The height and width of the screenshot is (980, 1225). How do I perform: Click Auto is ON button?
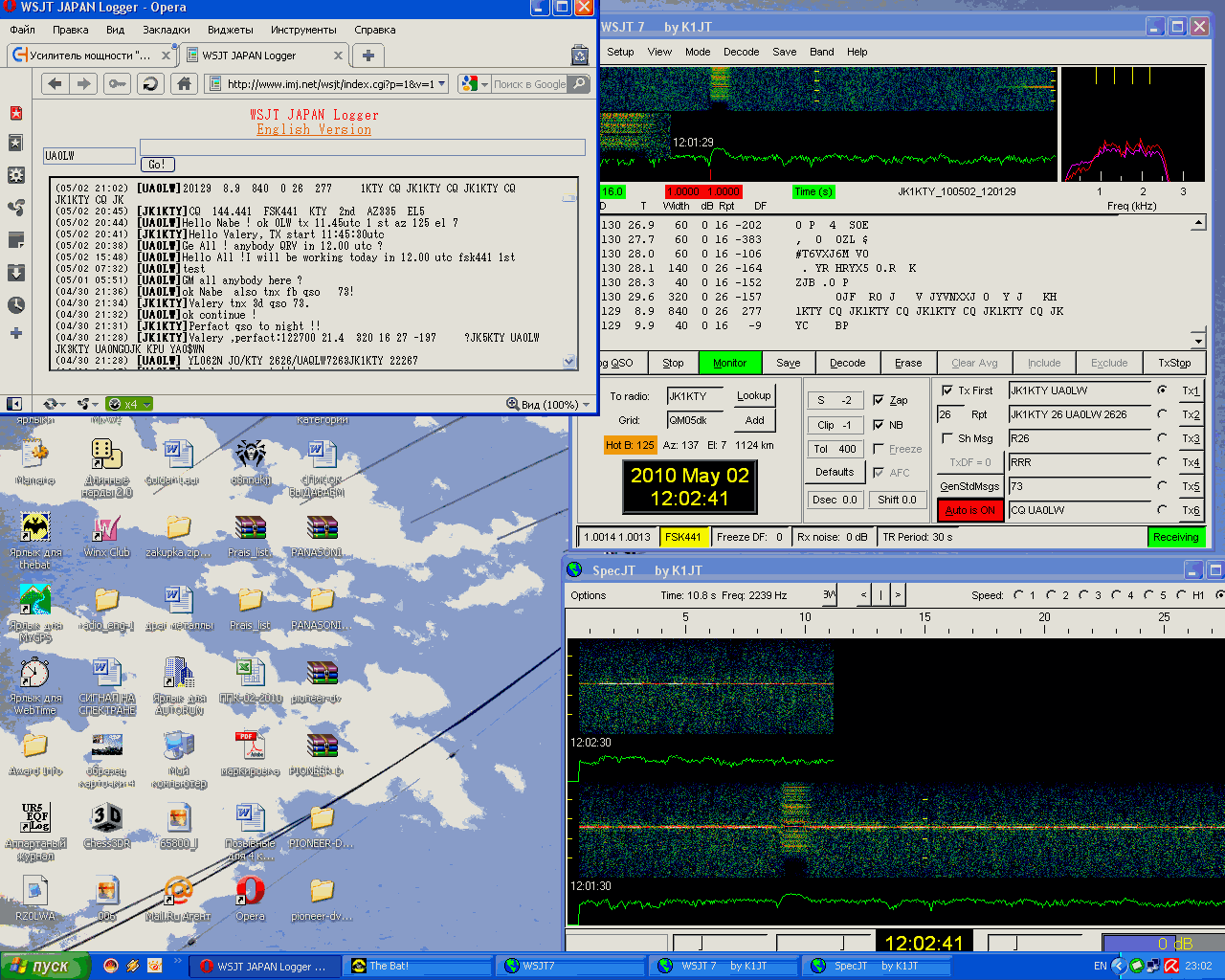970,510
